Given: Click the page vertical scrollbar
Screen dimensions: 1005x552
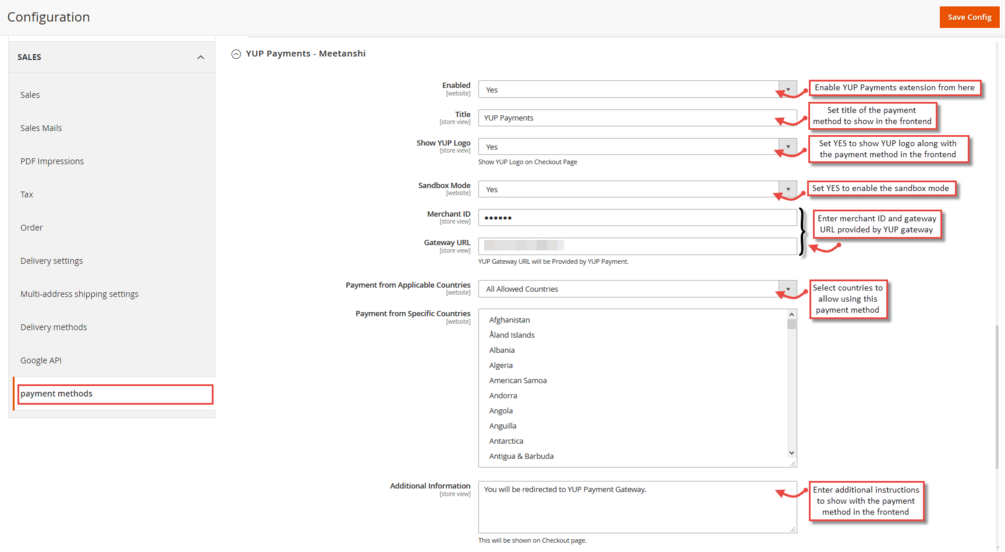Looking at the screenshot, I should (997, 396).
